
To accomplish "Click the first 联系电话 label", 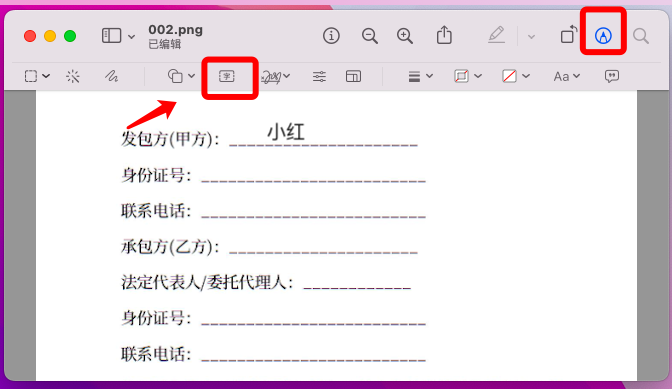I will [156, 211].
